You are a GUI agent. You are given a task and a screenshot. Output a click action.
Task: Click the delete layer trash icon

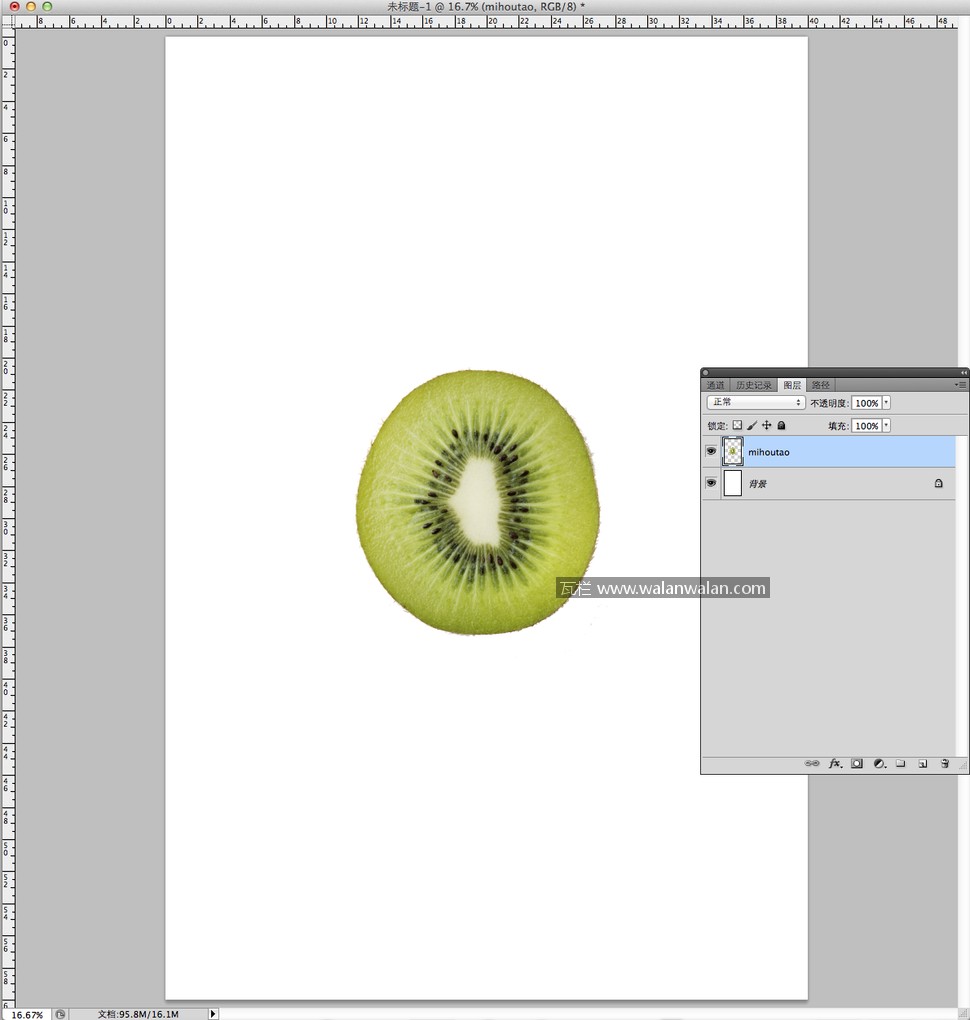pyautogui.click(x=944, y=763)
